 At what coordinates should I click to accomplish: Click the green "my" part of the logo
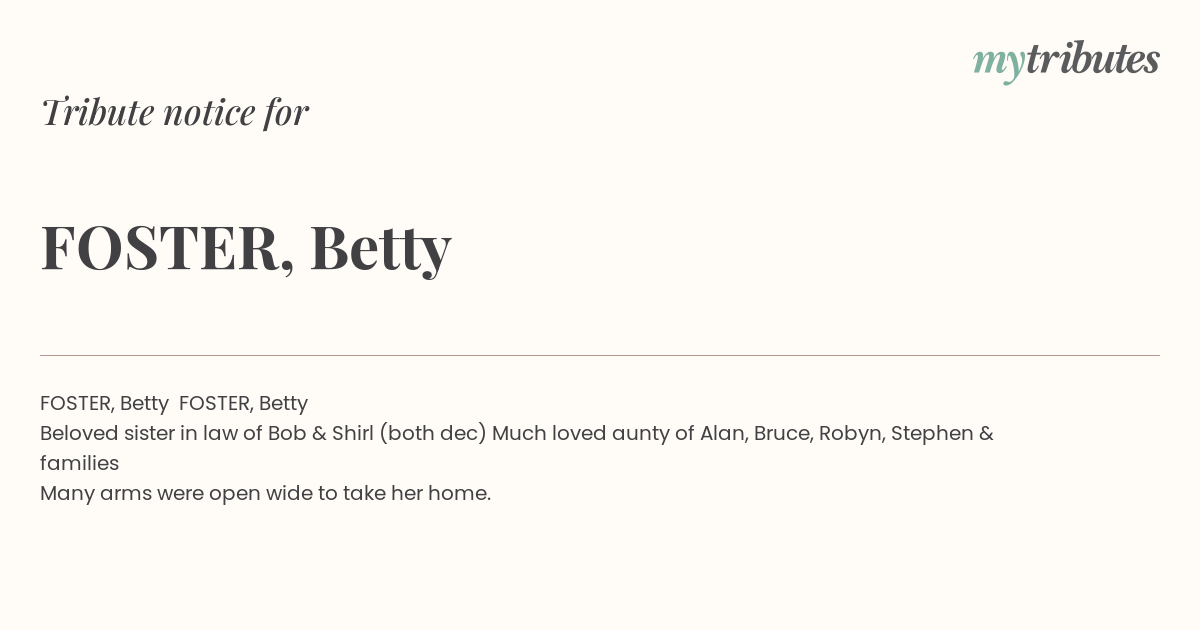coord(999,64)
